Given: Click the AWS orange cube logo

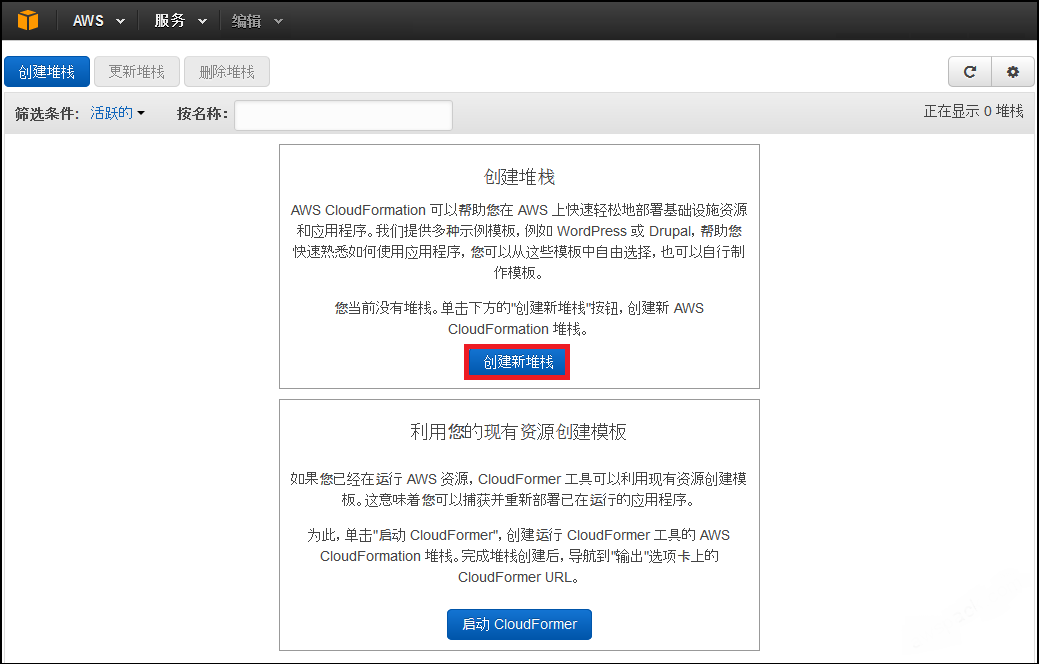Looking at the screenshot, I should [x=28, y=21].
